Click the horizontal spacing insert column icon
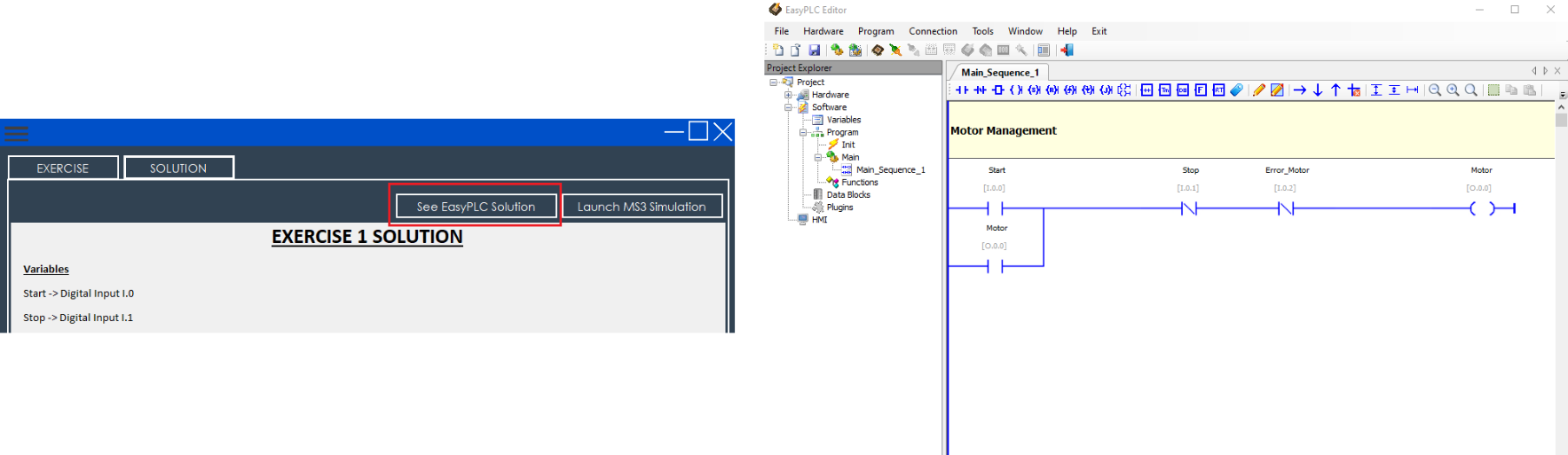 [1413, 90]
